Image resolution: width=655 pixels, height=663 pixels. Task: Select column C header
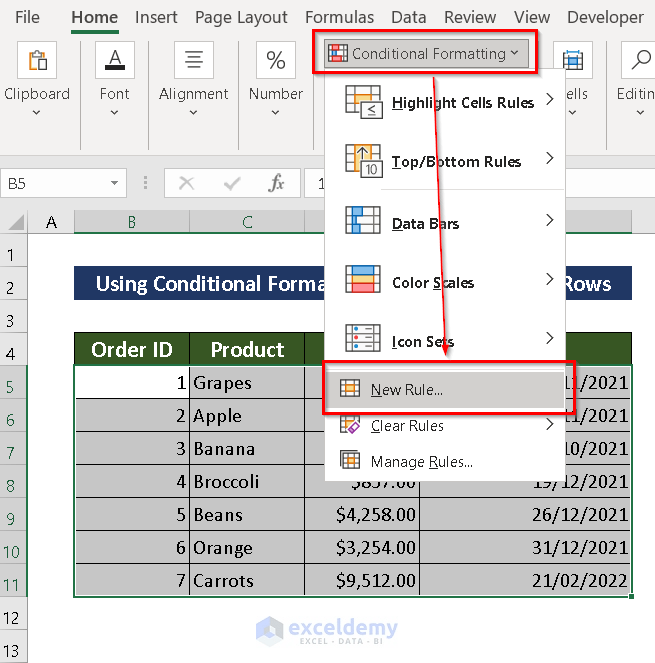tap(247, 222)
